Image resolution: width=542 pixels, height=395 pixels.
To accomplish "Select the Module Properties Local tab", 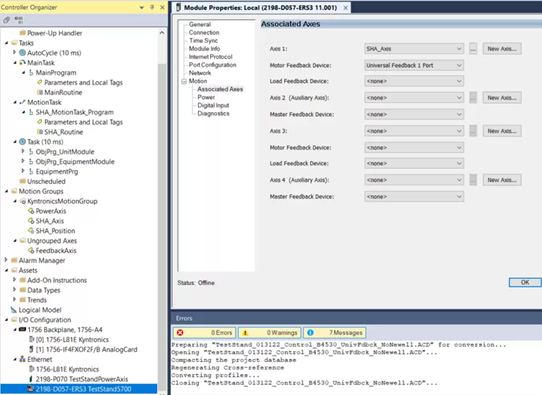I will coord(260,8).
